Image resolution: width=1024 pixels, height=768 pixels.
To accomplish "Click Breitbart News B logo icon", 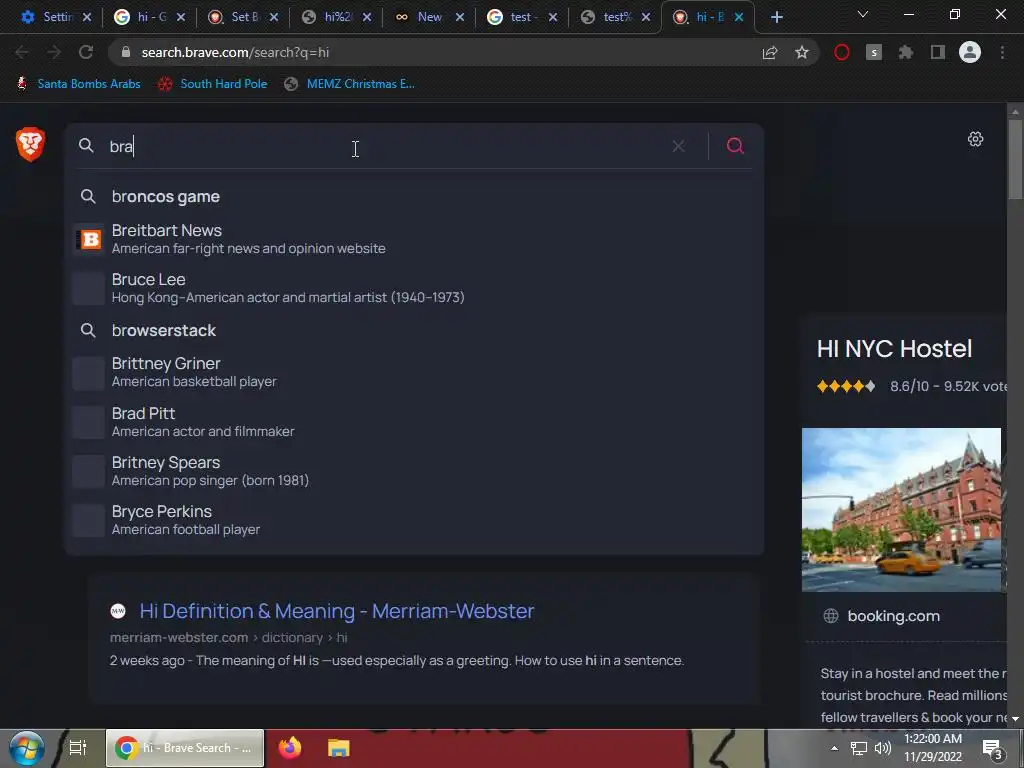I will (x=90, y=240).
